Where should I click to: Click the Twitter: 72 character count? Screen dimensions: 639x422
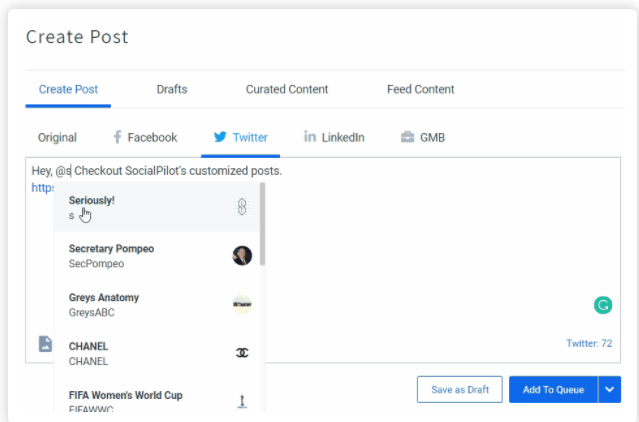tap(589, 343)
